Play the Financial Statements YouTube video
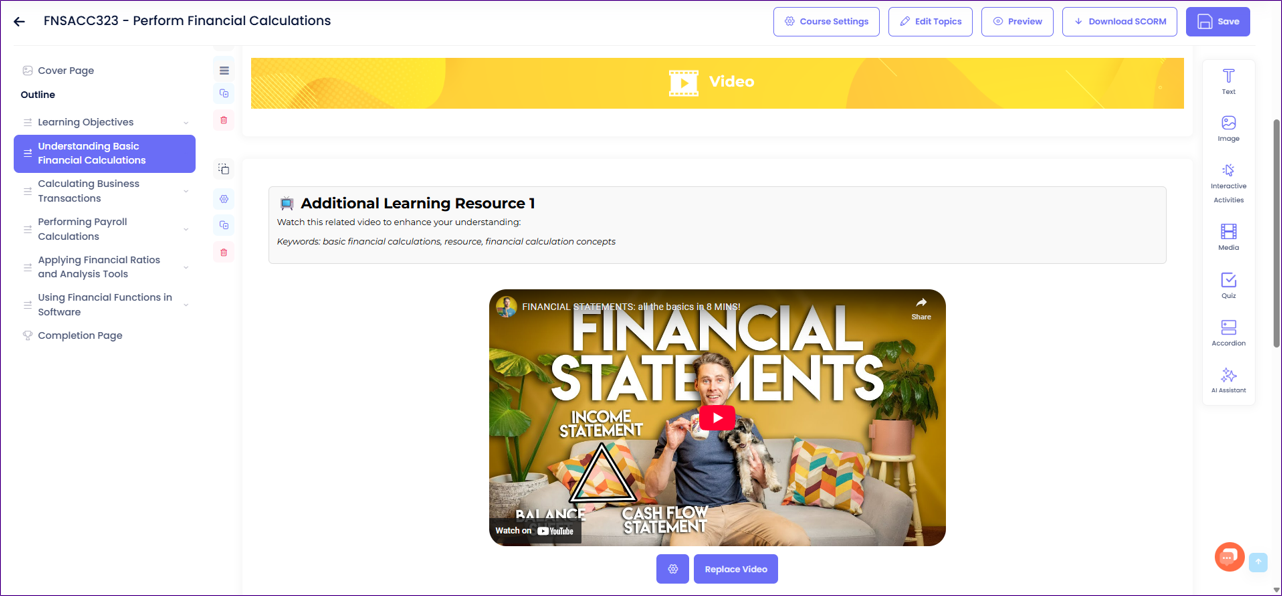This screenshot has width=1282, height=596. 717,418
